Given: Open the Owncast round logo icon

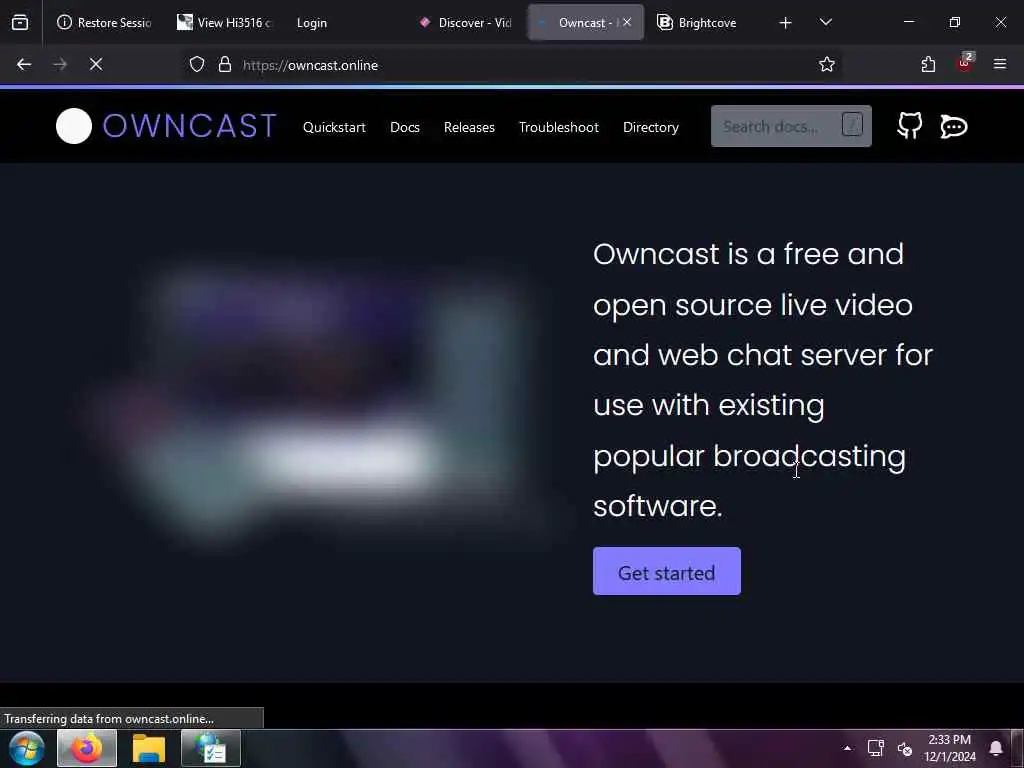Looking at the screenshot, I should (74, 126).
